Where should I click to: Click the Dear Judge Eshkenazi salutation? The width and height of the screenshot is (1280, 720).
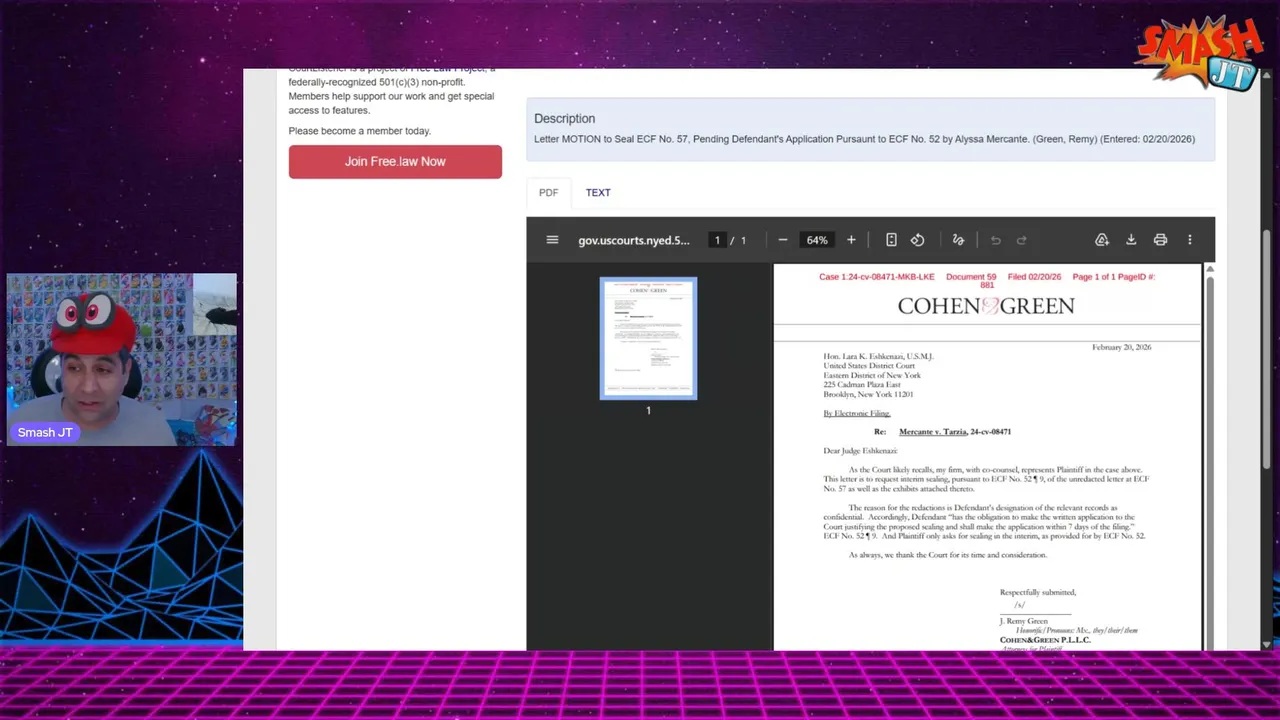[860, 451]
